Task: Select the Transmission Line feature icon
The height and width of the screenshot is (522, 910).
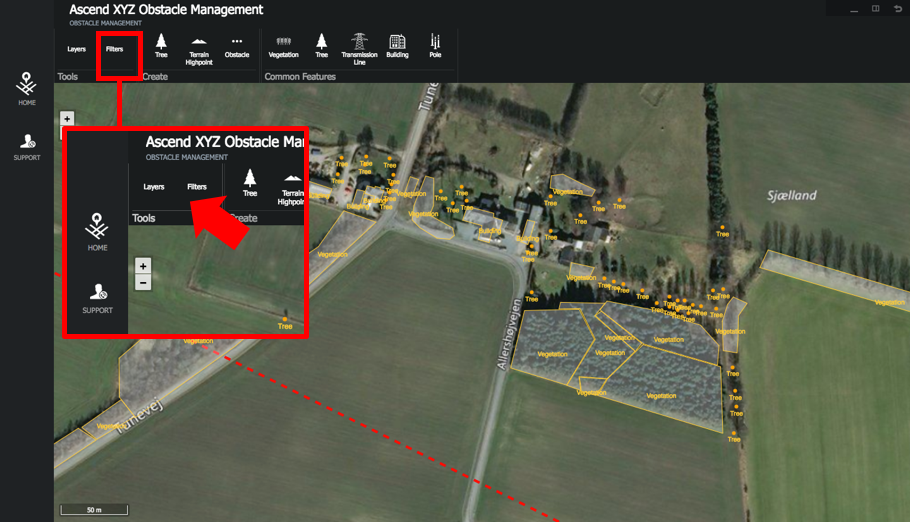Action: 359,49
